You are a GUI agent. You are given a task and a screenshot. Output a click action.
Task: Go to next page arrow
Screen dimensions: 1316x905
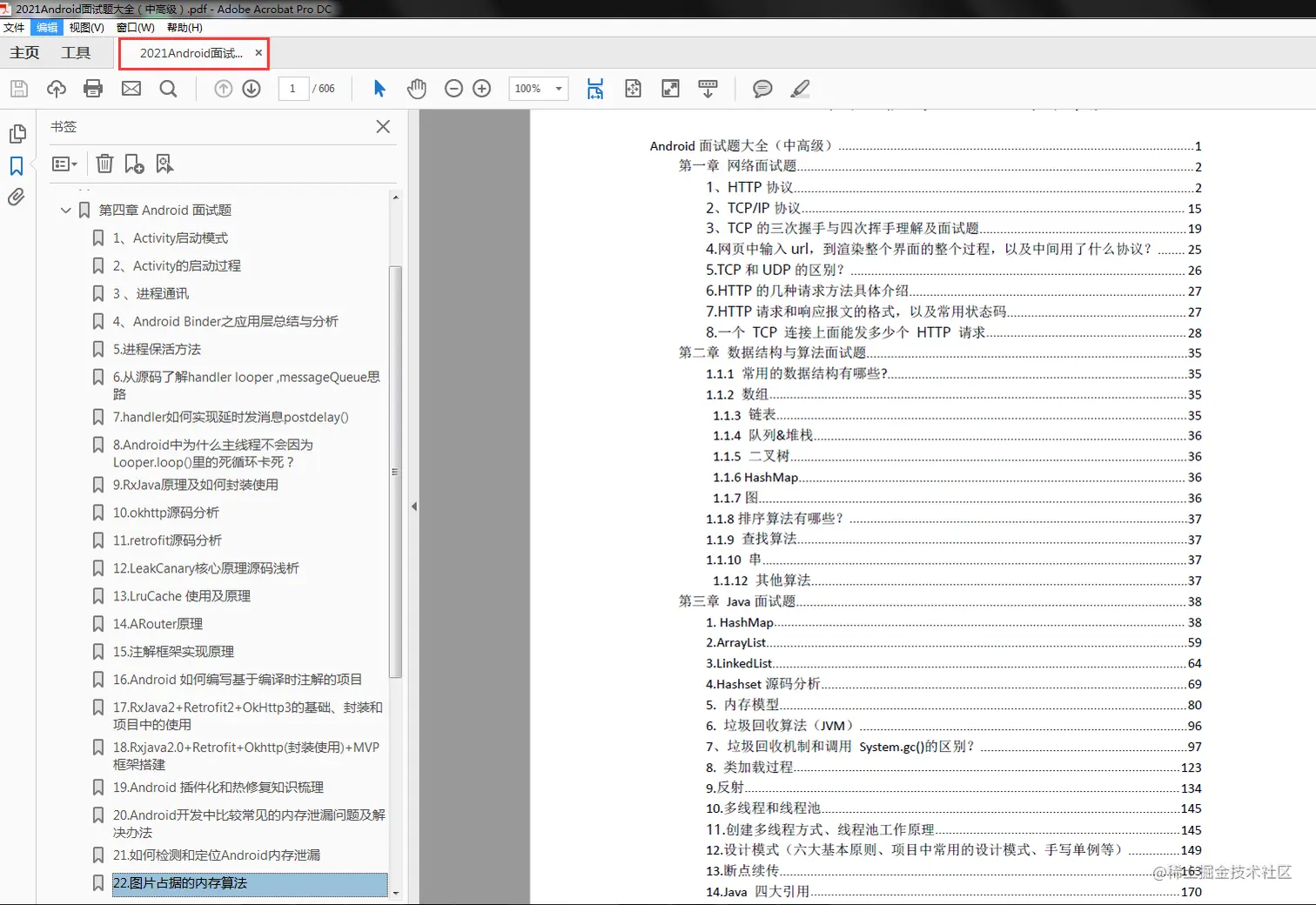coord(252,89)
